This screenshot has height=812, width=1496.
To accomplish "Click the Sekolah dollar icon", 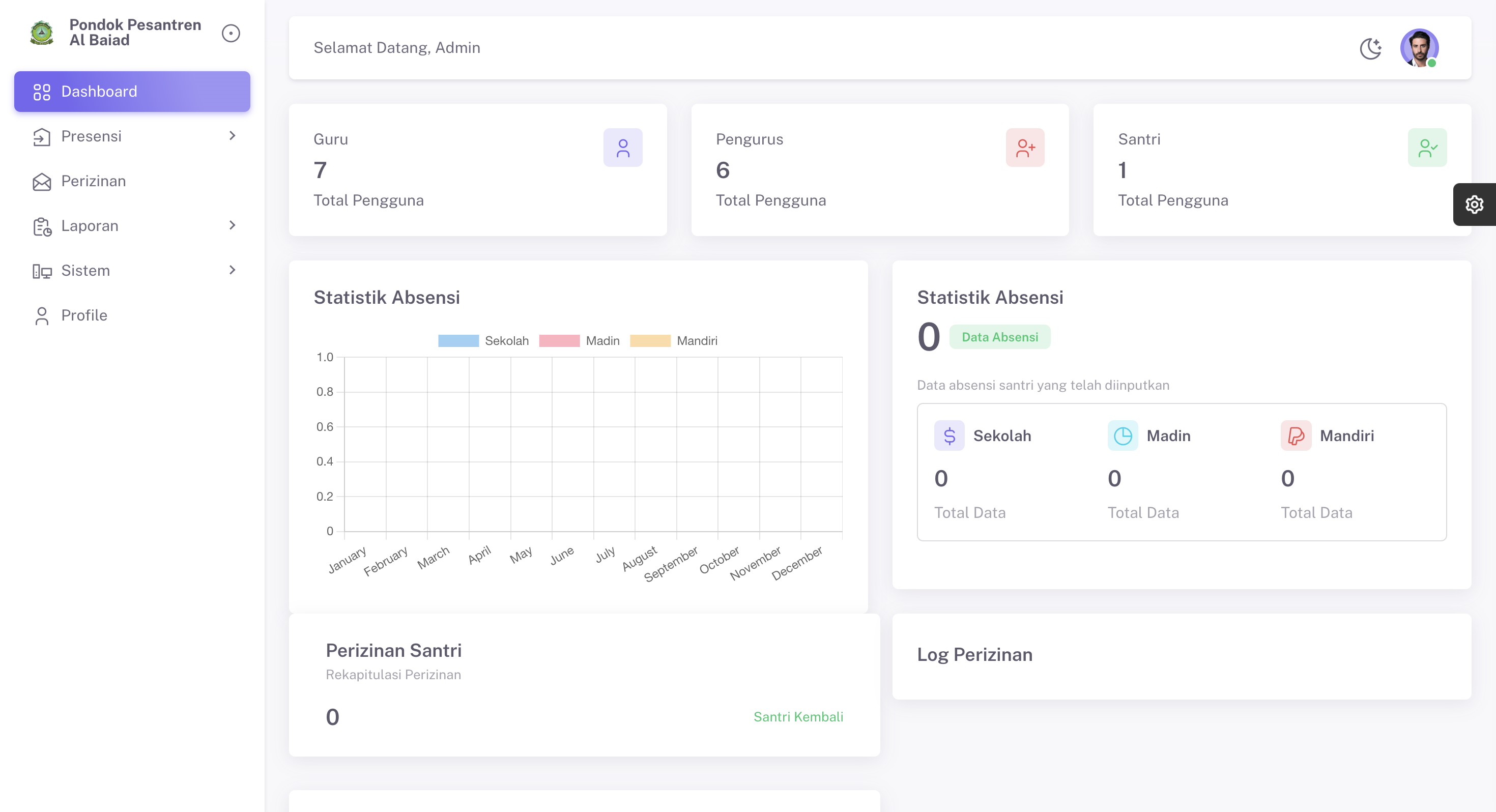I will [949, 436].
